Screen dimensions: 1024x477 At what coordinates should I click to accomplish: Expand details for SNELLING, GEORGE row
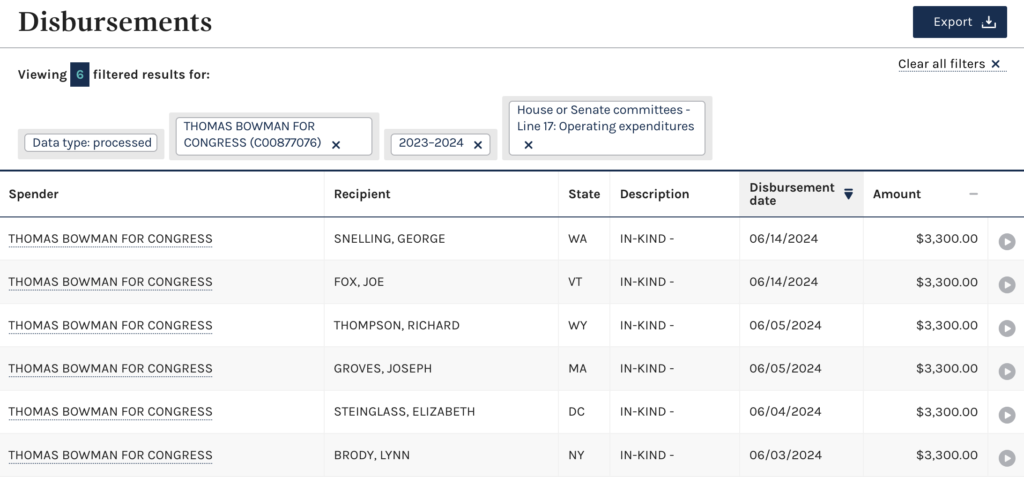tap(1006, 242)
